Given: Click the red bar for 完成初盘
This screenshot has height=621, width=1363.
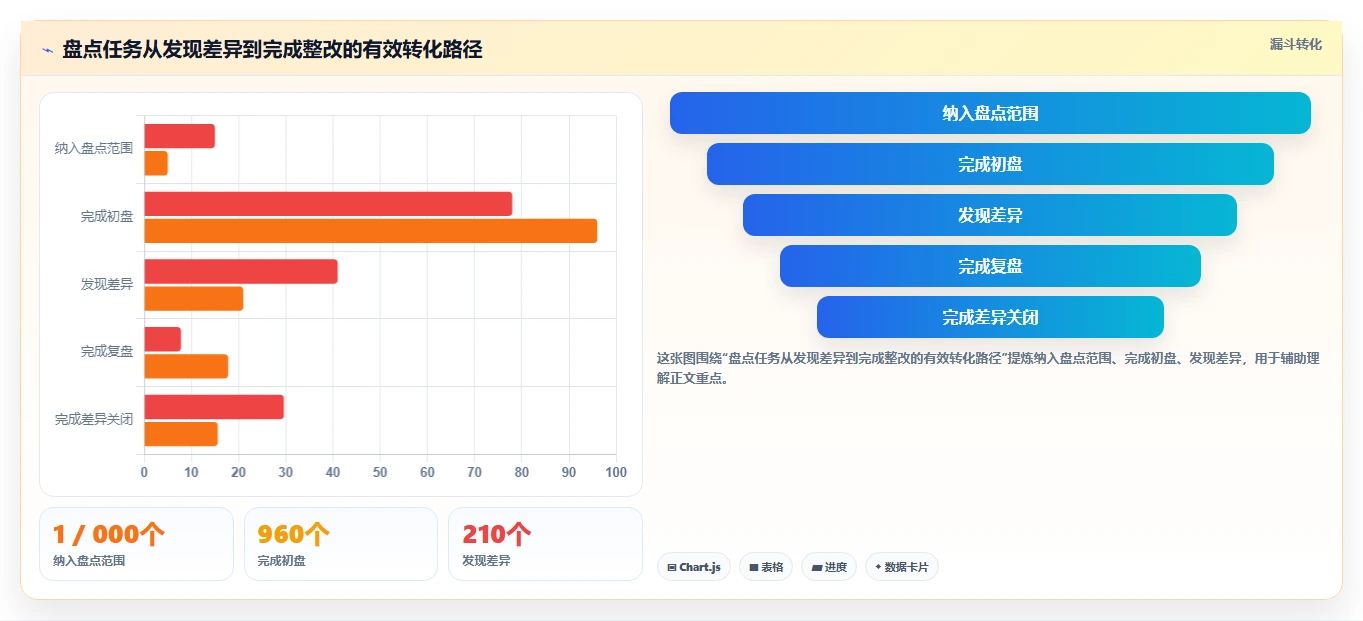Looking at the screenshot, I should point(328,204).
